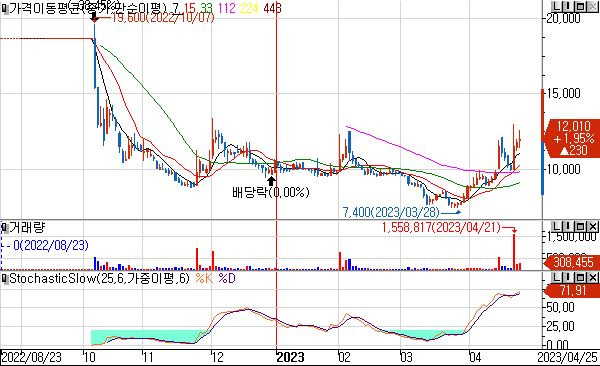Click the 03 month label on time axis
The image size is (600, 366).
(x=406, y=357)
